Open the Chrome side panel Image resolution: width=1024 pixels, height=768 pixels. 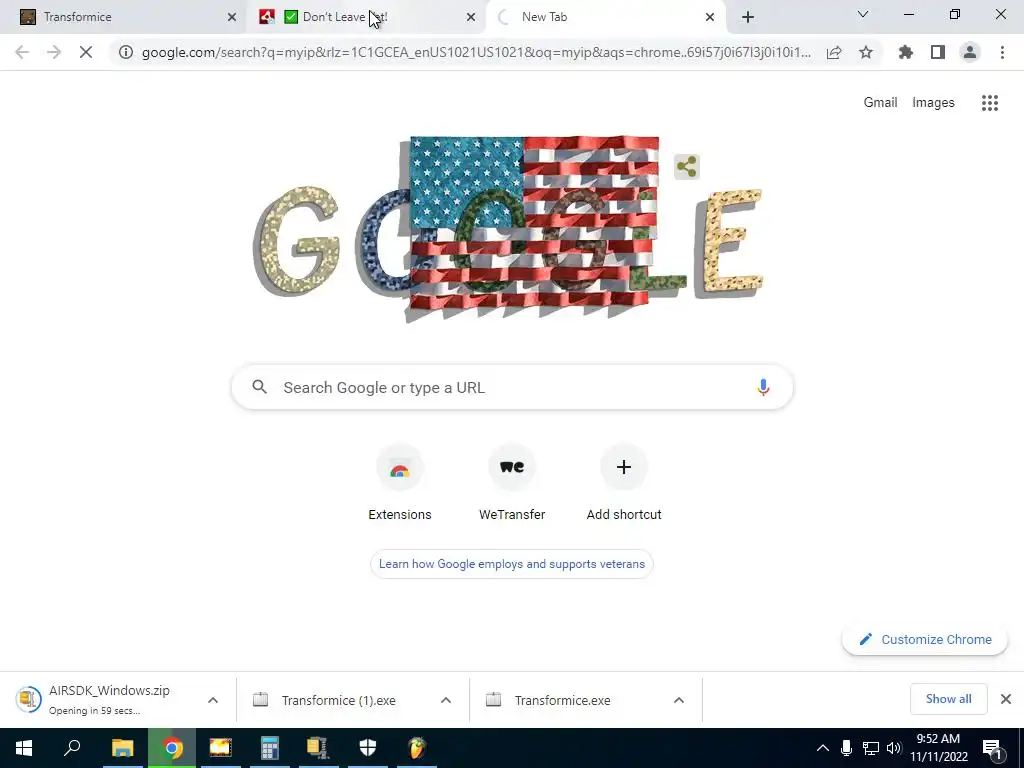[x=938, y=52]
